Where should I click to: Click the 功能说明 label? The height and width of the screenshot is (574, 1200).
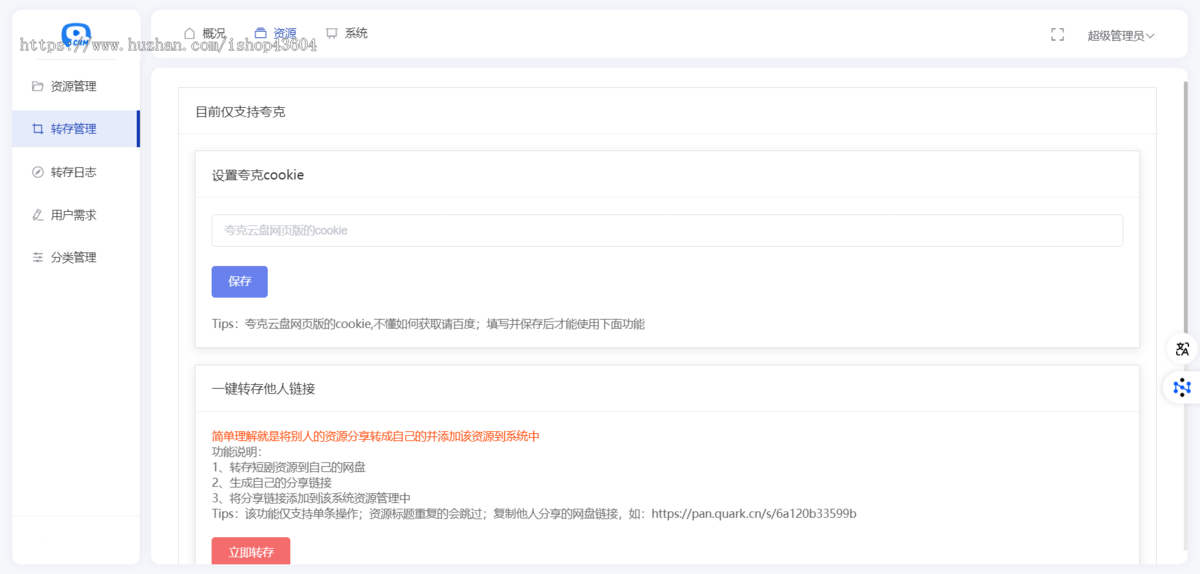coord(236,452)
